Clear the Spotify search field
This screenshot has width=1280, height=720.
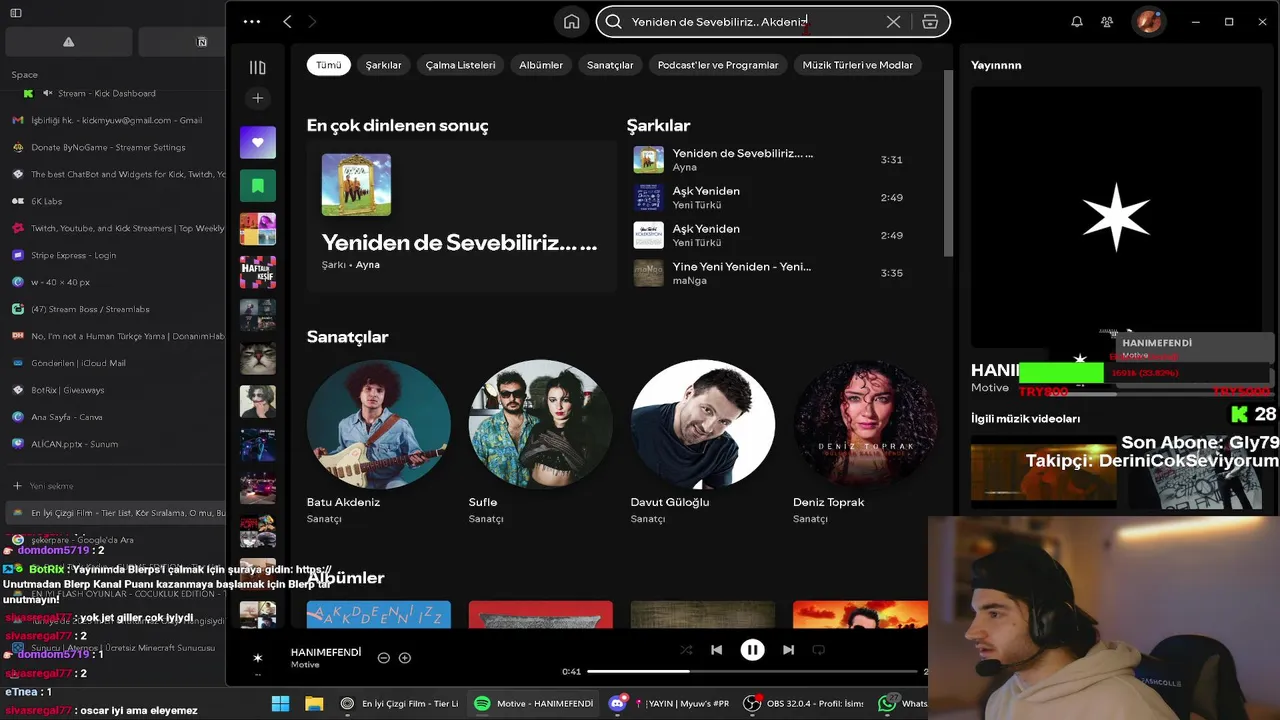pyautogui.click(x=893, y=21)
